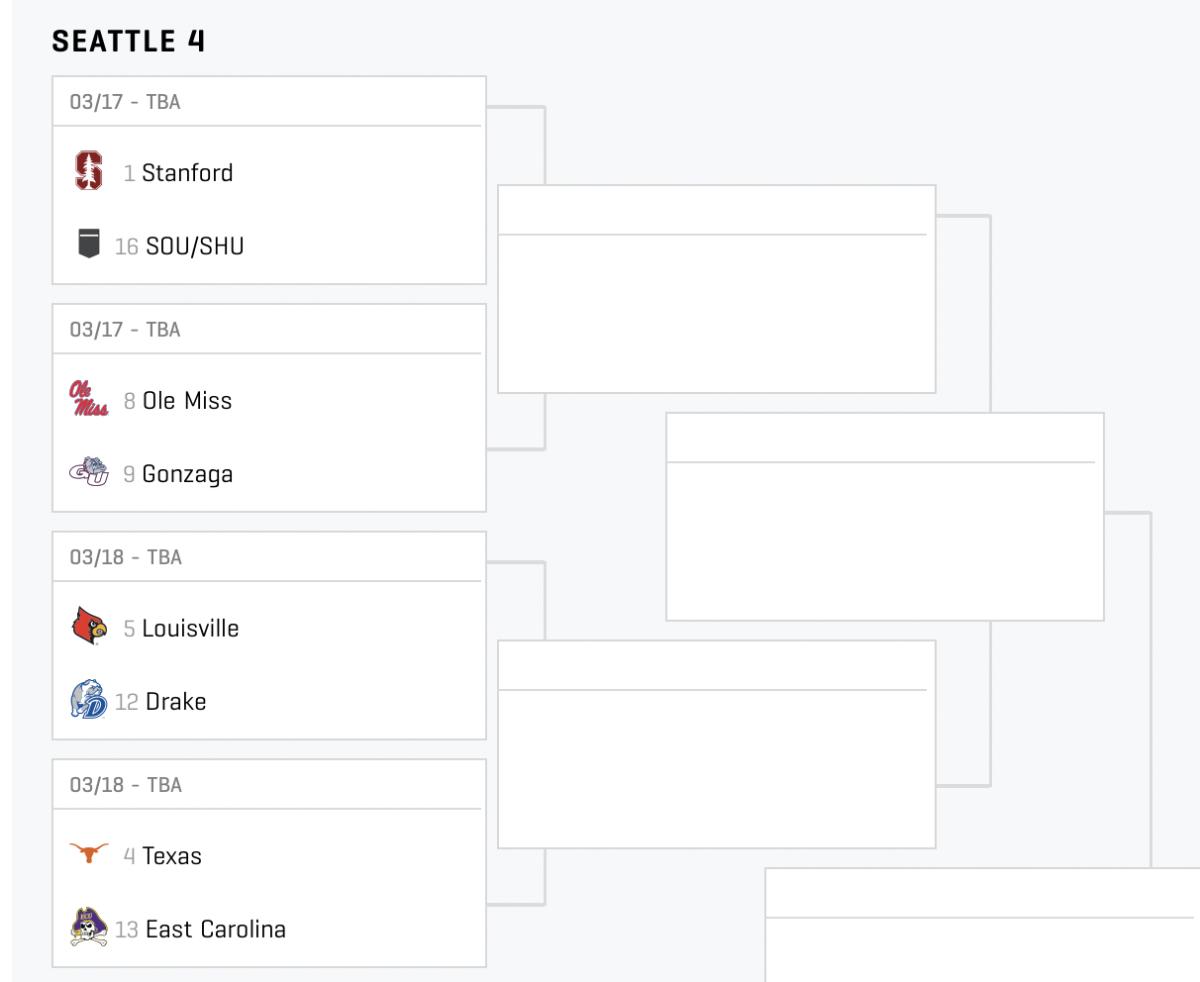Click the Ole Miss team logo
The width and height of the screenshot is (1200, 982).
(89, 399)
